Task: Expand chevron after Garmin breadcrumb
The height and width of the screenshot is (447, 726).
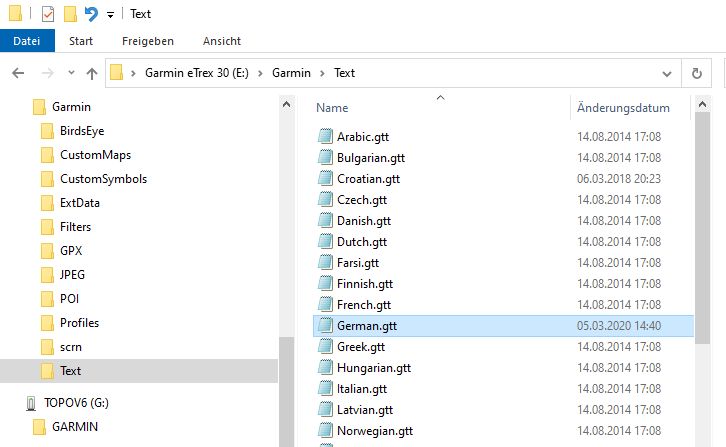Action: 322,73
